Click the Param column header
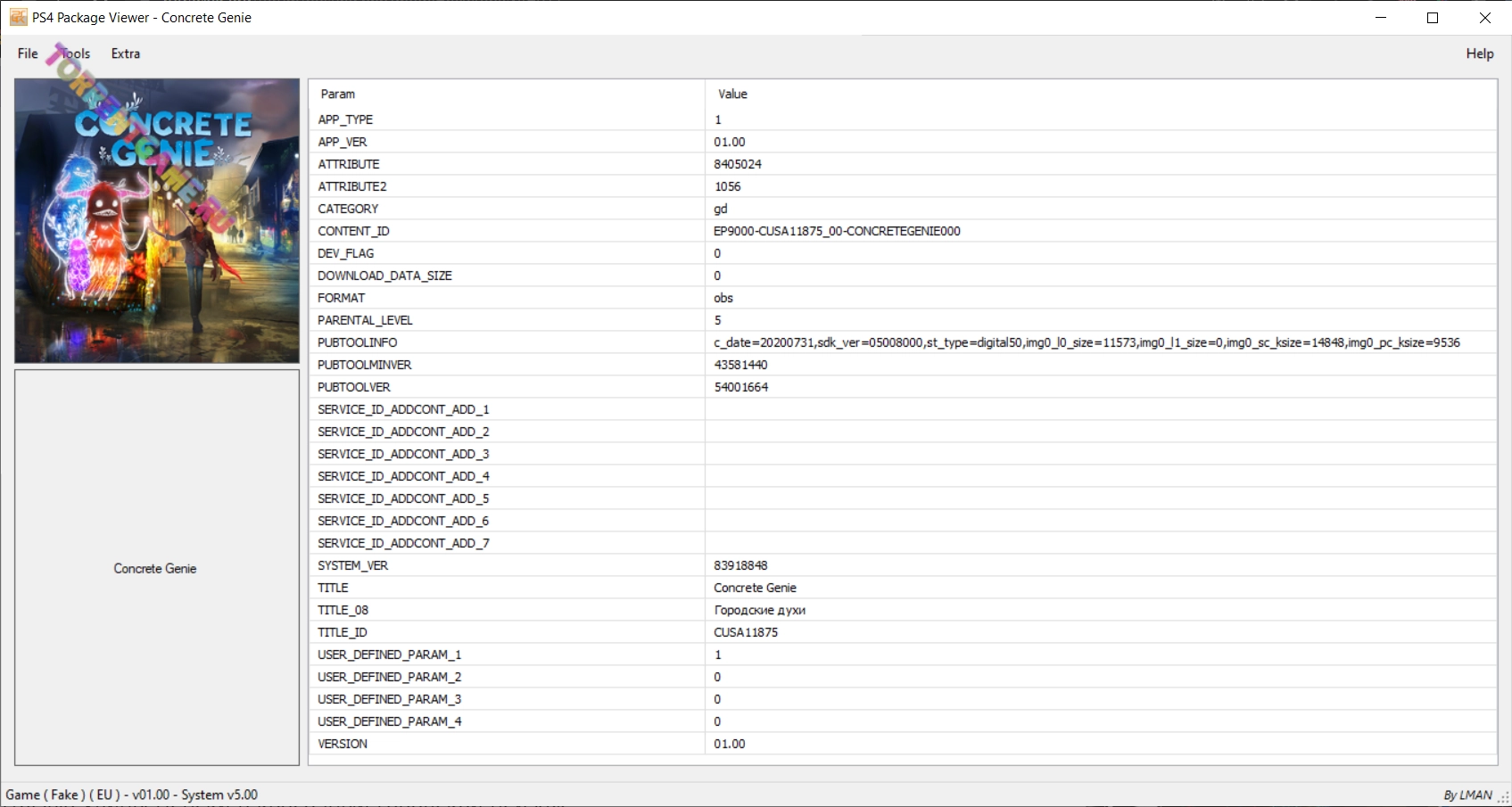Viewport: 1512px width, 807px height. click(x=338, y=95)
